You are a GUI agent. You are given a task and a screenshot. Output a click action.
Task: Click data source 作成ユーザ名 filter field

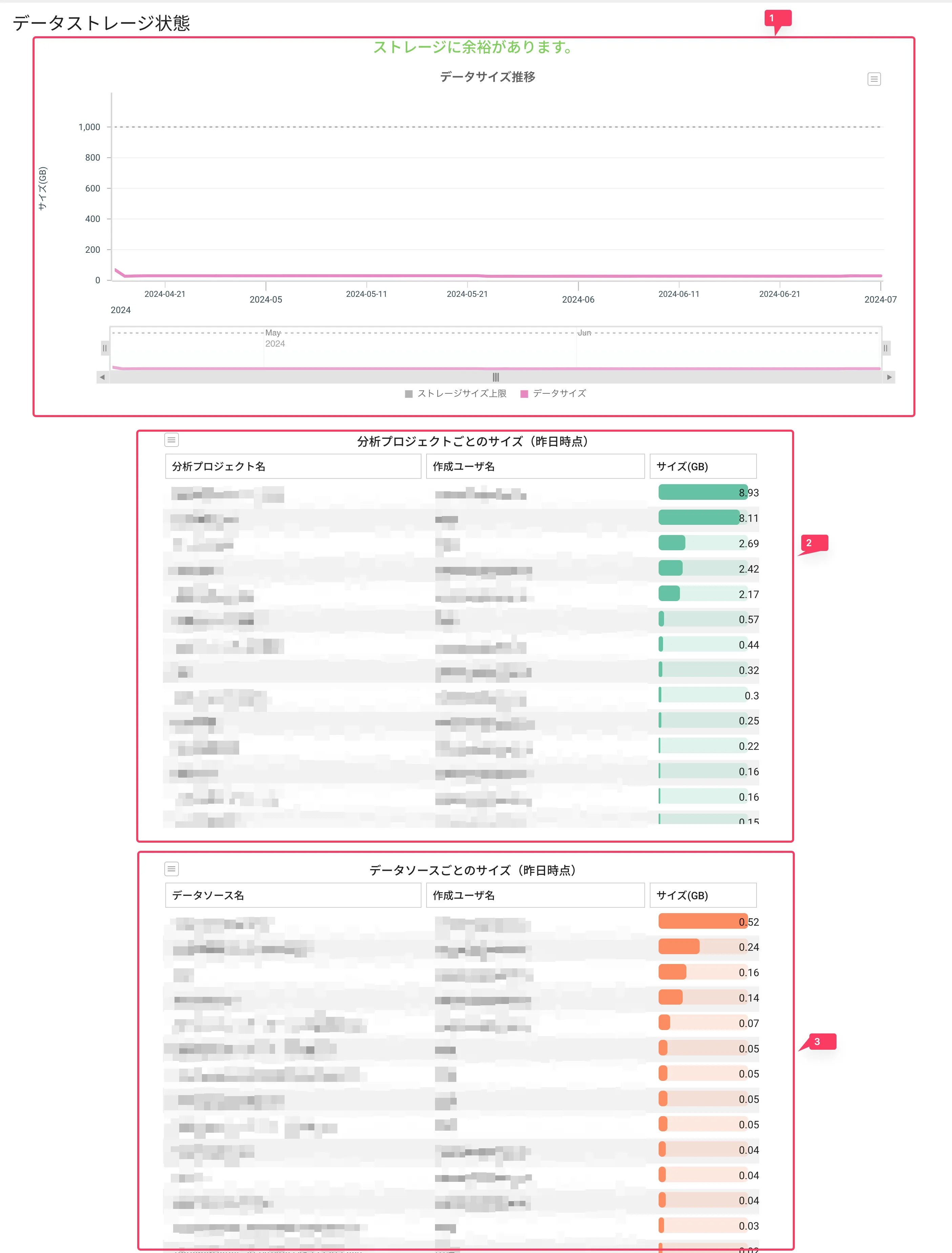(x=536, y=896)
